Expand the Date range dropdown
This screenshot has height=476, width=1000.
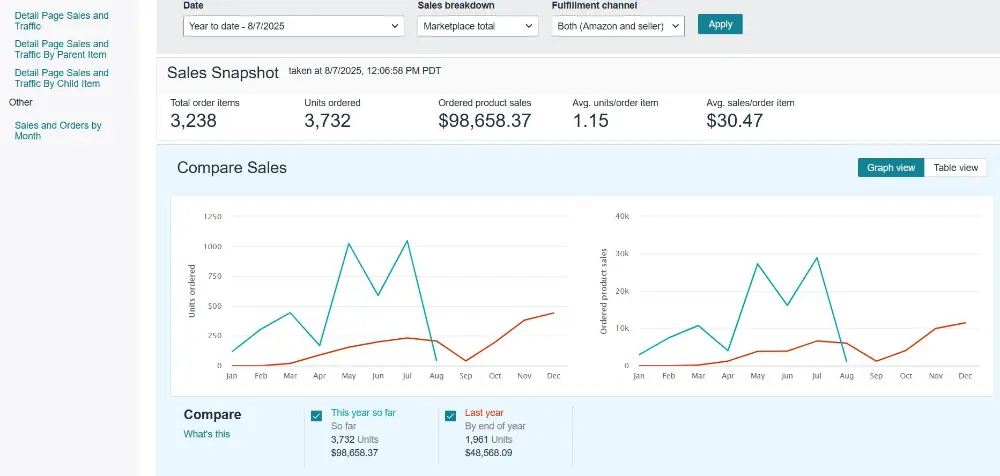click(x=293, y=26)
